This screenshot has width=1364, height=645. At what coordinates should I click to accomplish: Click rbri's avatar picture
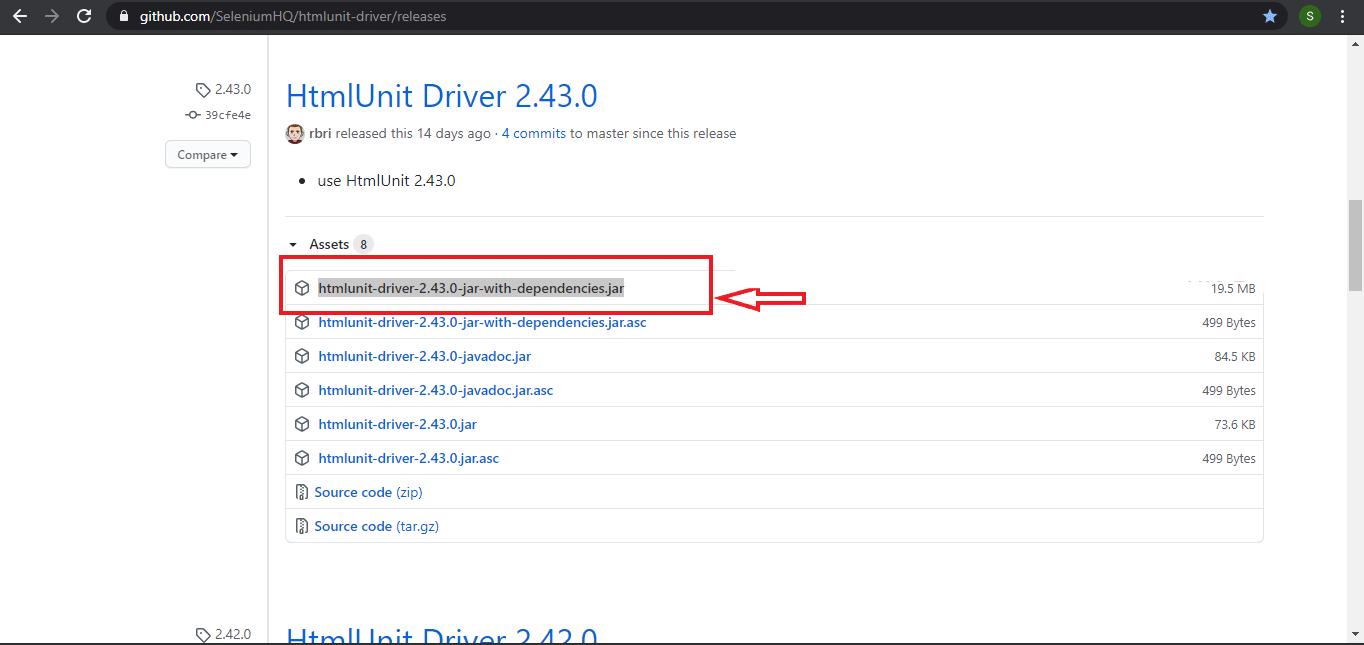(x=295, y=133)
